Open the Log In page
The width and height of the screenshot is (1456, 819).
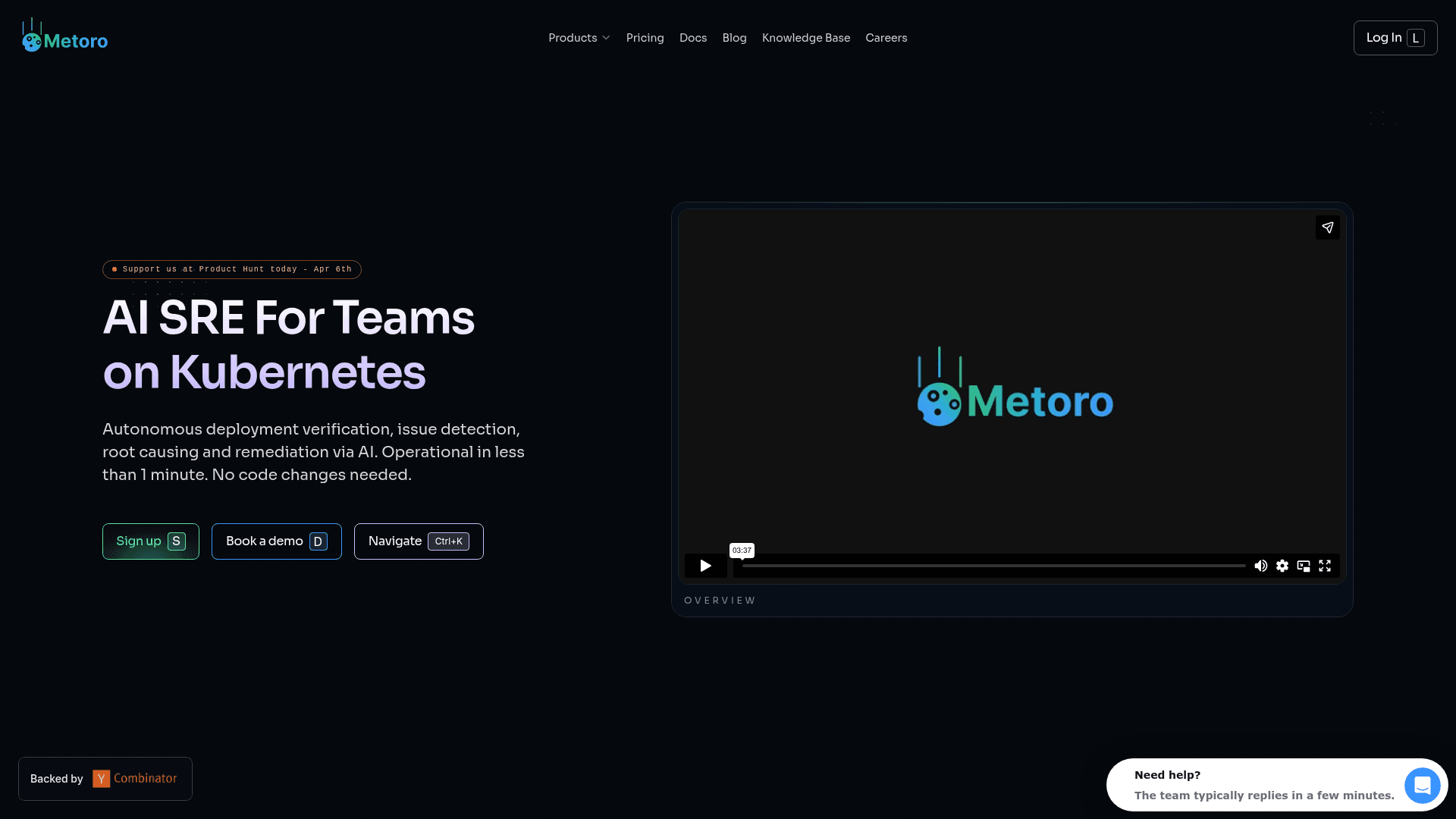pos(1394,37)
